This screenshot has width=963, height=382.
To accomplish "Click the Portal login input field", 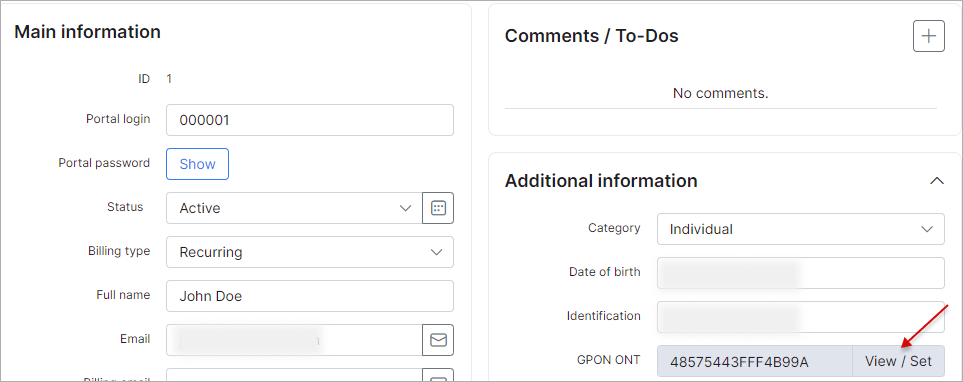I will tap(310, 120).
